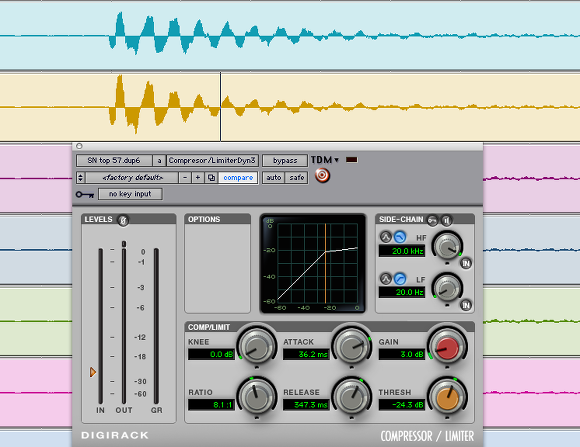Open the TDM format dropdown
This screenshot has width=580, height=447.
tap(324, 160)
